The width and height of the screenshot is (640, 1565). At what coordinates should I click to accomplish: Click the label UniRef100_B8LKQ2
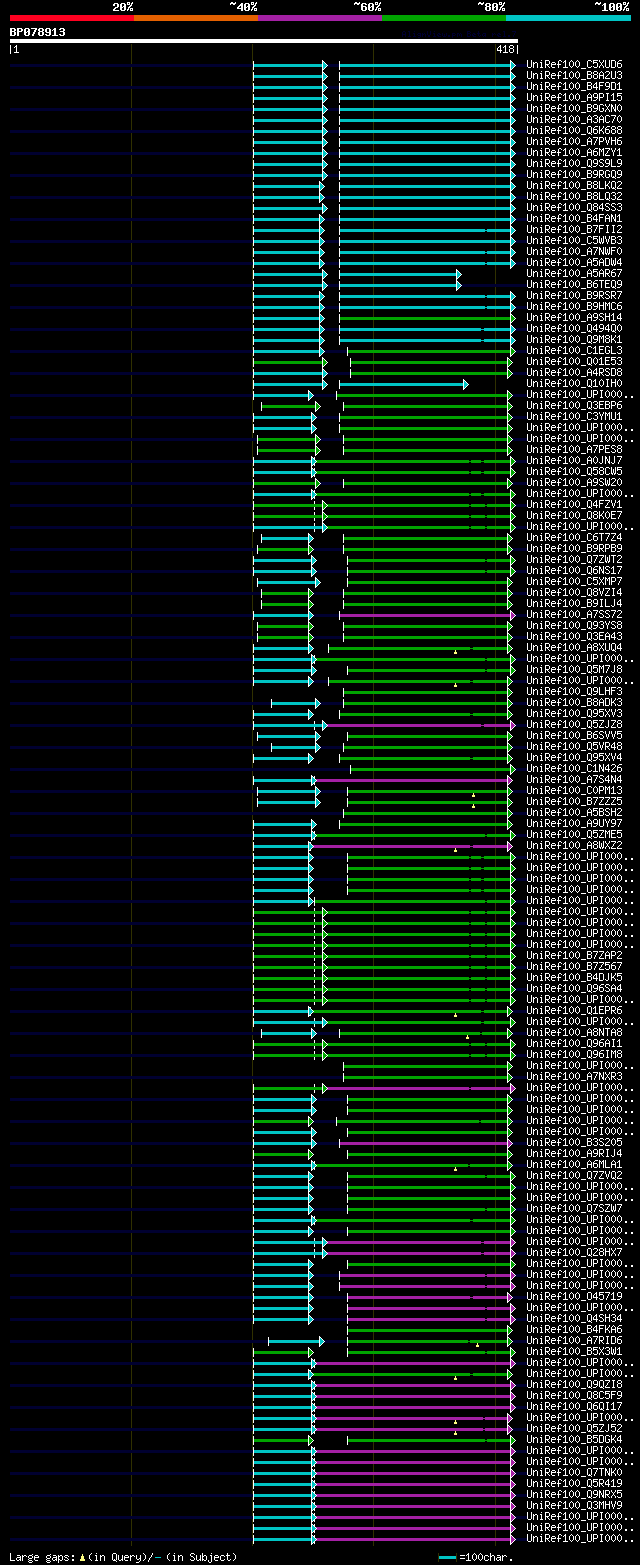point(574,185)
